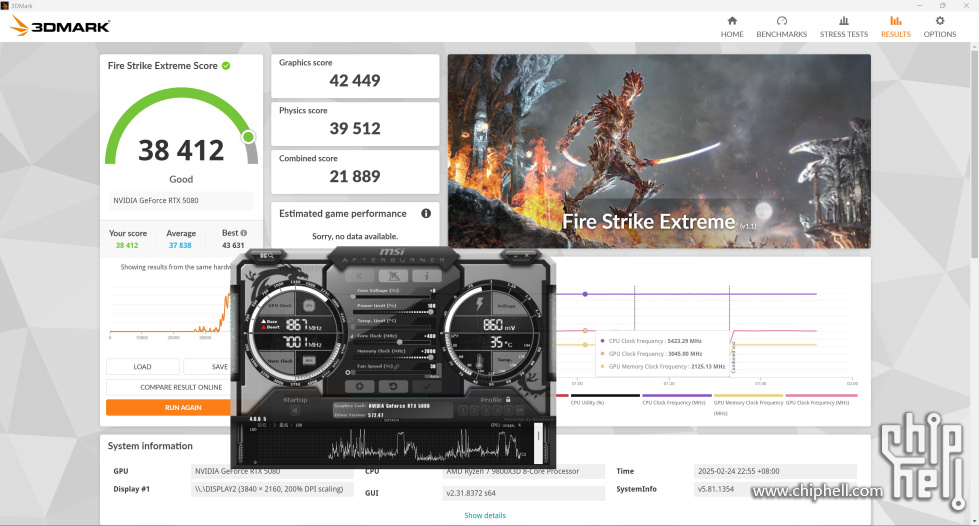
Task: Select the RESULTS tab
Action: pyautogui.click(x=895, y=27)
